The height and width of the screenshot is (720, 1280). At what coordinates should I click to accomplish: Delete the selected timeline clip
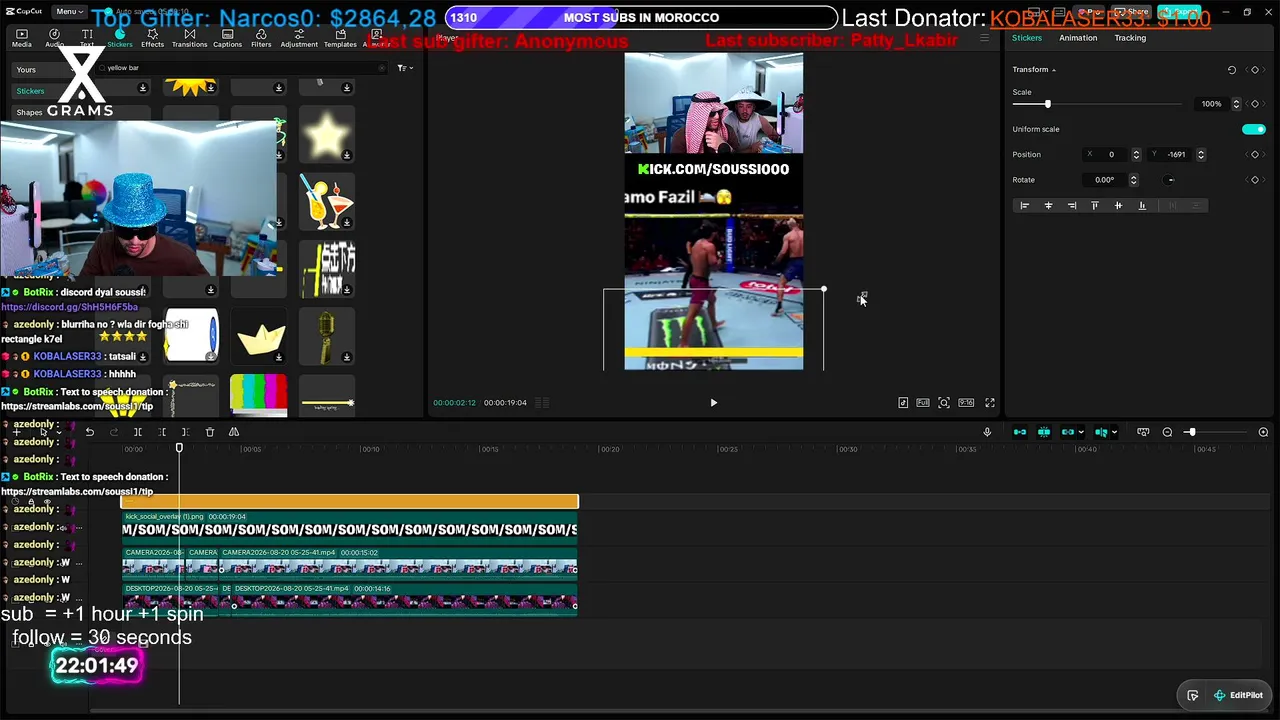click(210, 432)
